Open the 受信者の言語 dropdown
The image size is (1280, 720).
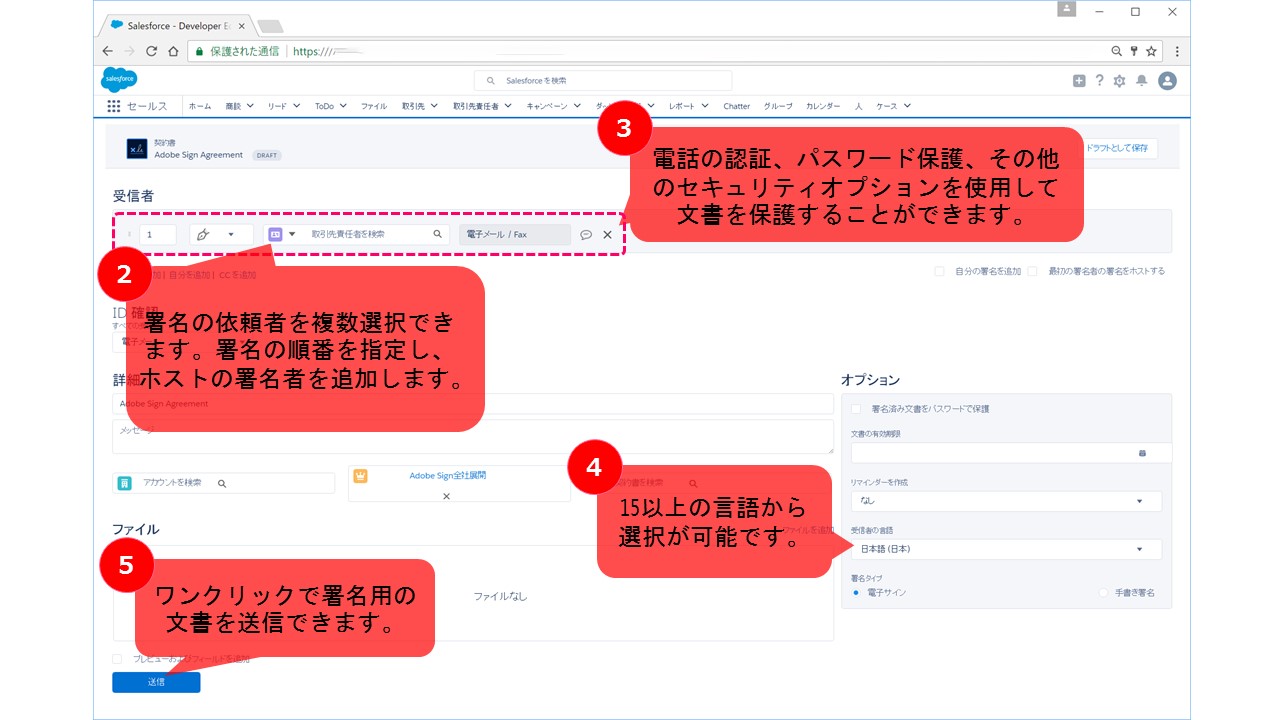(x=1006, y=549)
